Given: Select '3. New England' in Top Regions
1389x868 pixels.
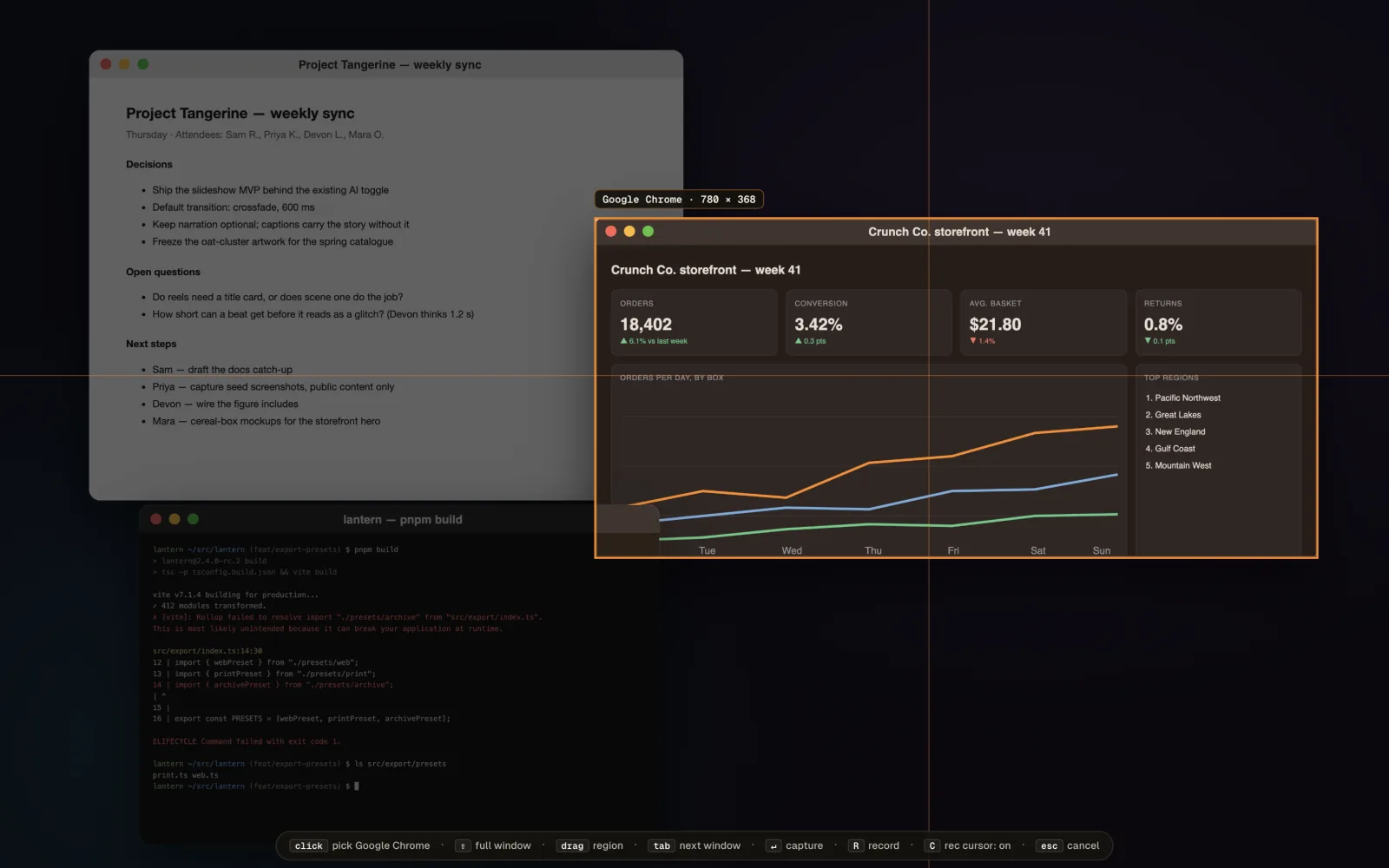Looking at the screenshot, I should click(x=1175, y=431).
